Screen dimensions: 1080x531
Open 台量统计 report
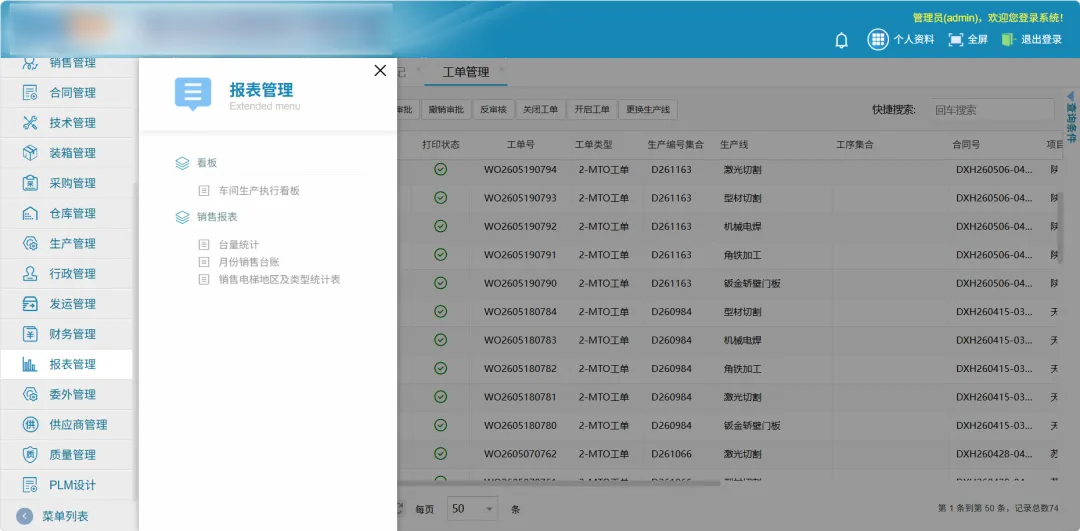click(x=238, y=244)
